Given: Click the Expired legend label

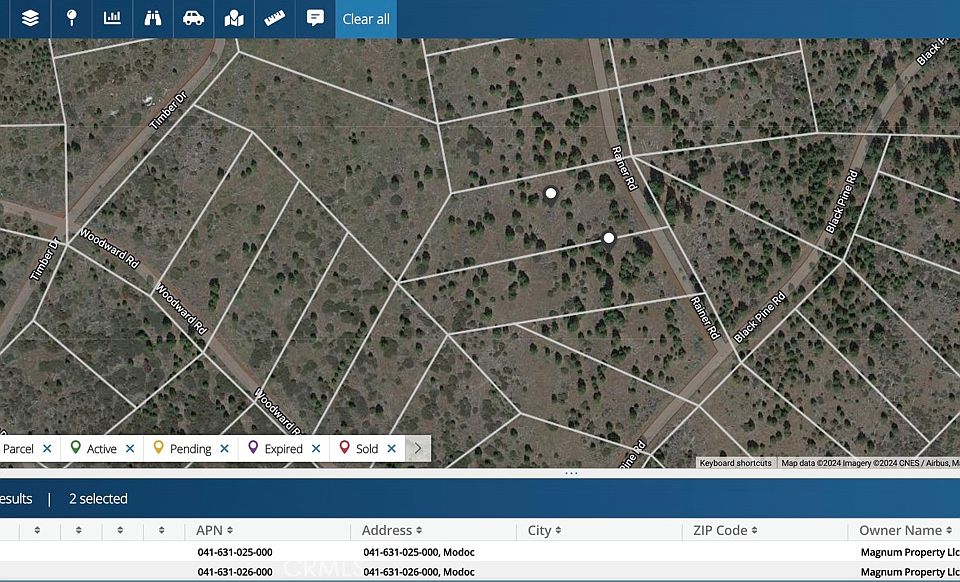Looking at the screenshot, I should coord(283,449).
